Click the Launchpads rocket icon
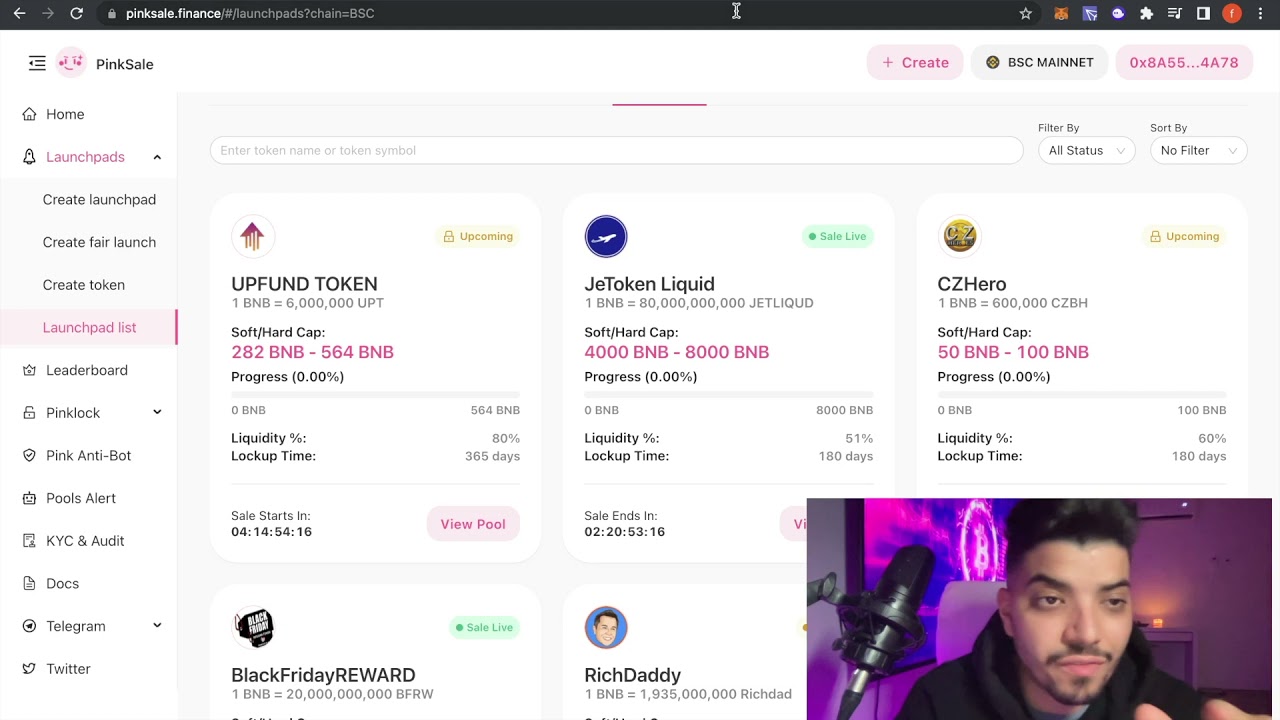 point(29,157)
